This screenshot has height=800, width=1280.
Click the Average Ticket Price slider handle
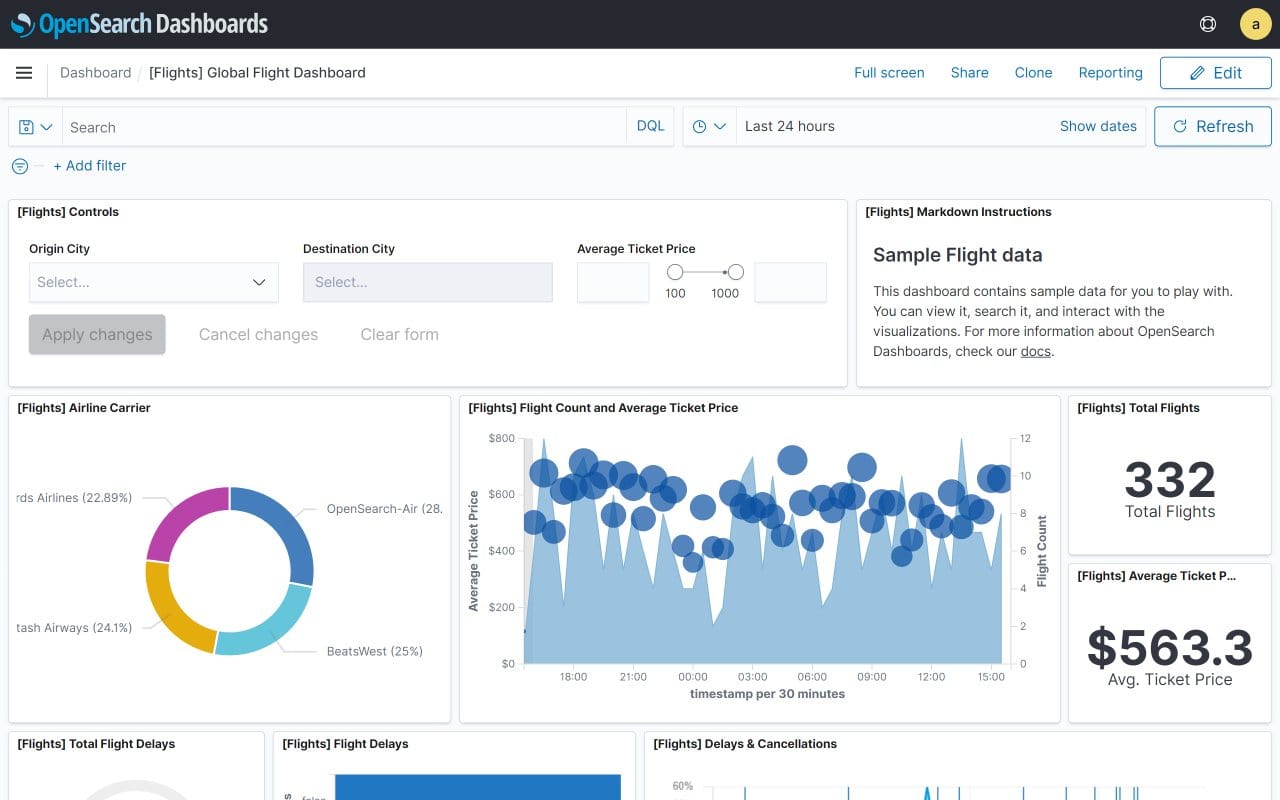coord(676,271)
